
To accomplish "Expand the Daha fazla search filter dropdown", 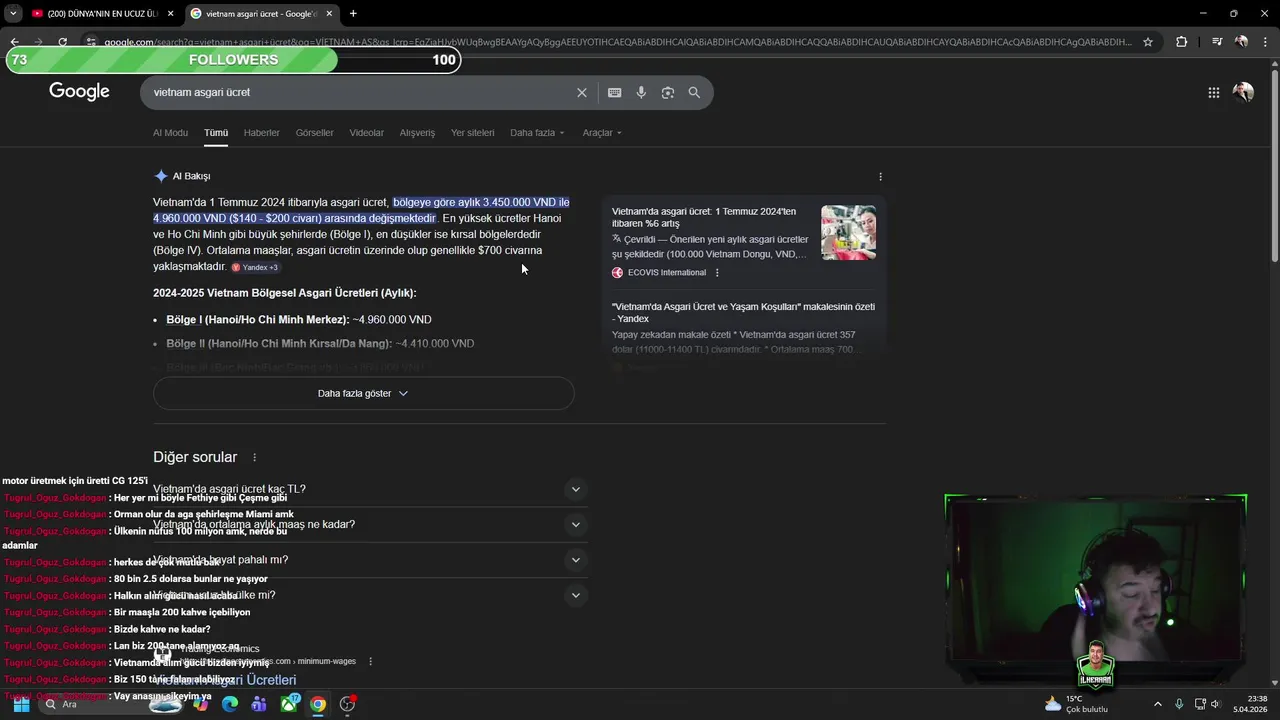I will click(537, 132).
